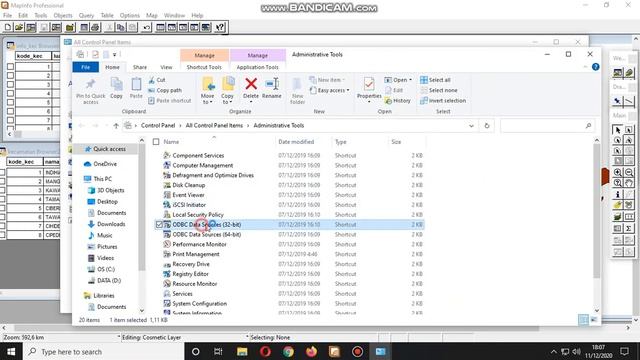Open the MapInfo Query menu

[87, 16]
